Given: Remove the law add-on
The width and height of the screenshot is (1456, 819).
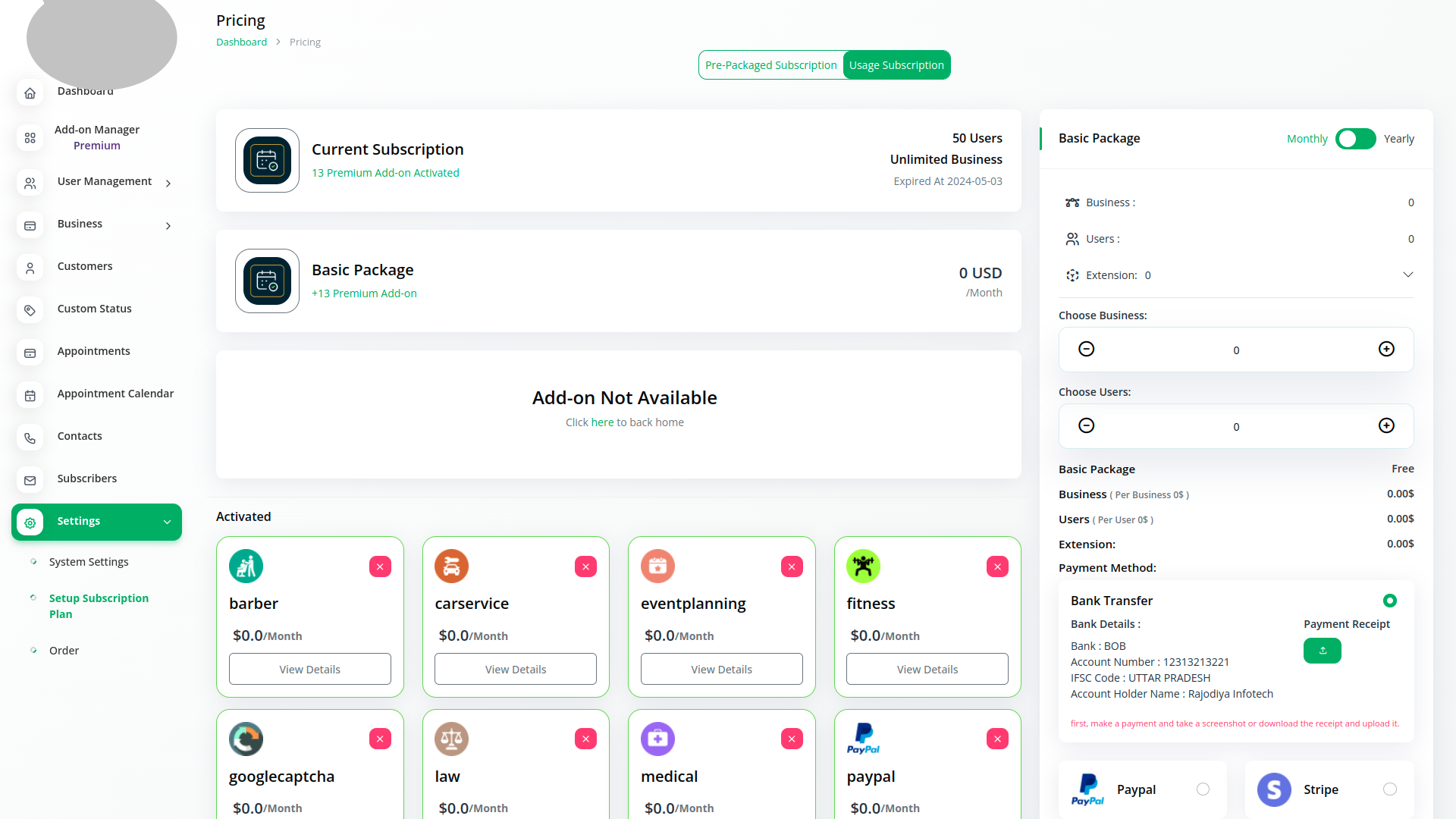Looking at the screenshot, I should click(585, 739).
